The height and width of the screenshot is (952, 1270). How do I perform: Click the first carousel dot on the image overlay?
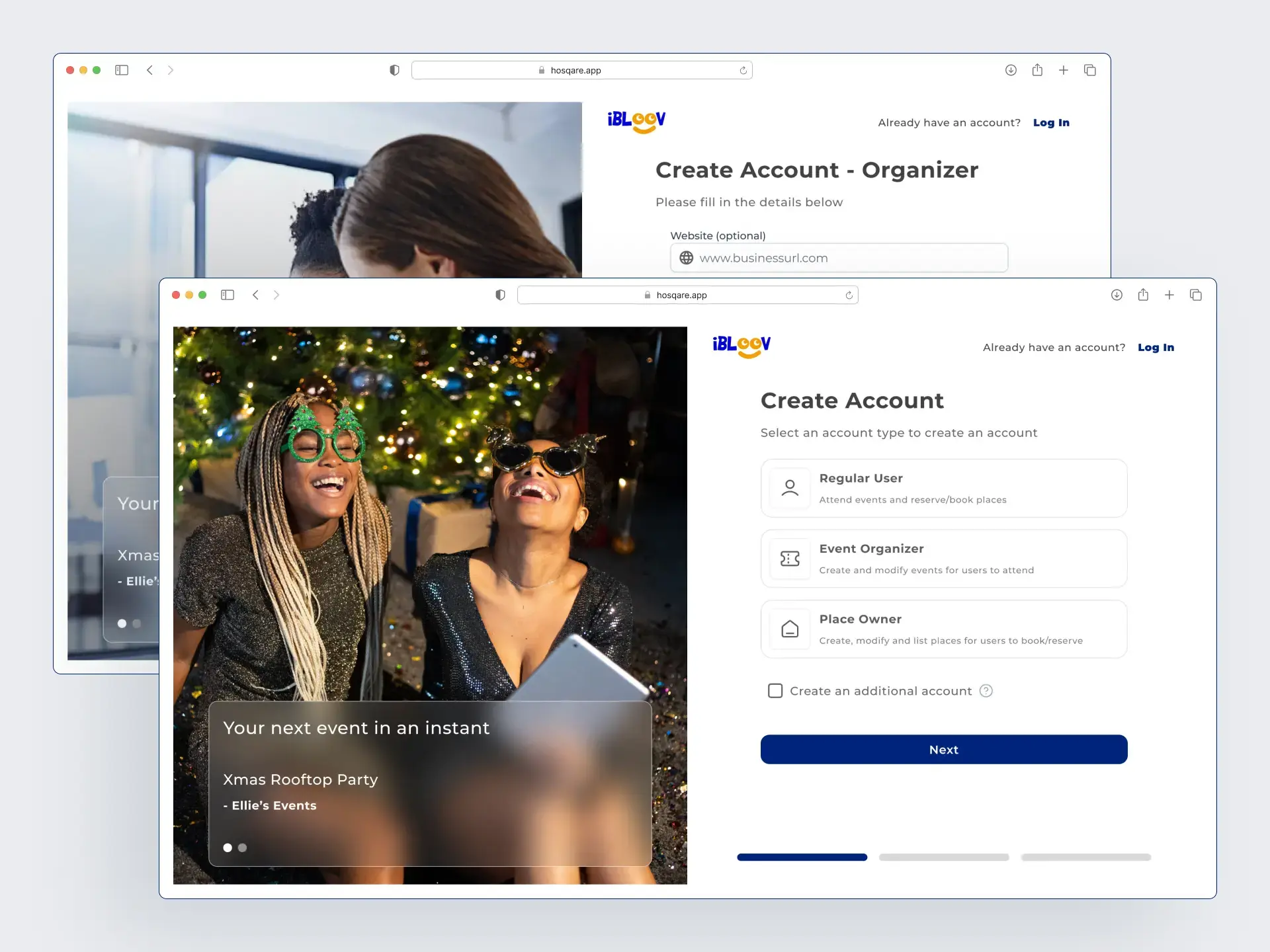pos(228,848)
